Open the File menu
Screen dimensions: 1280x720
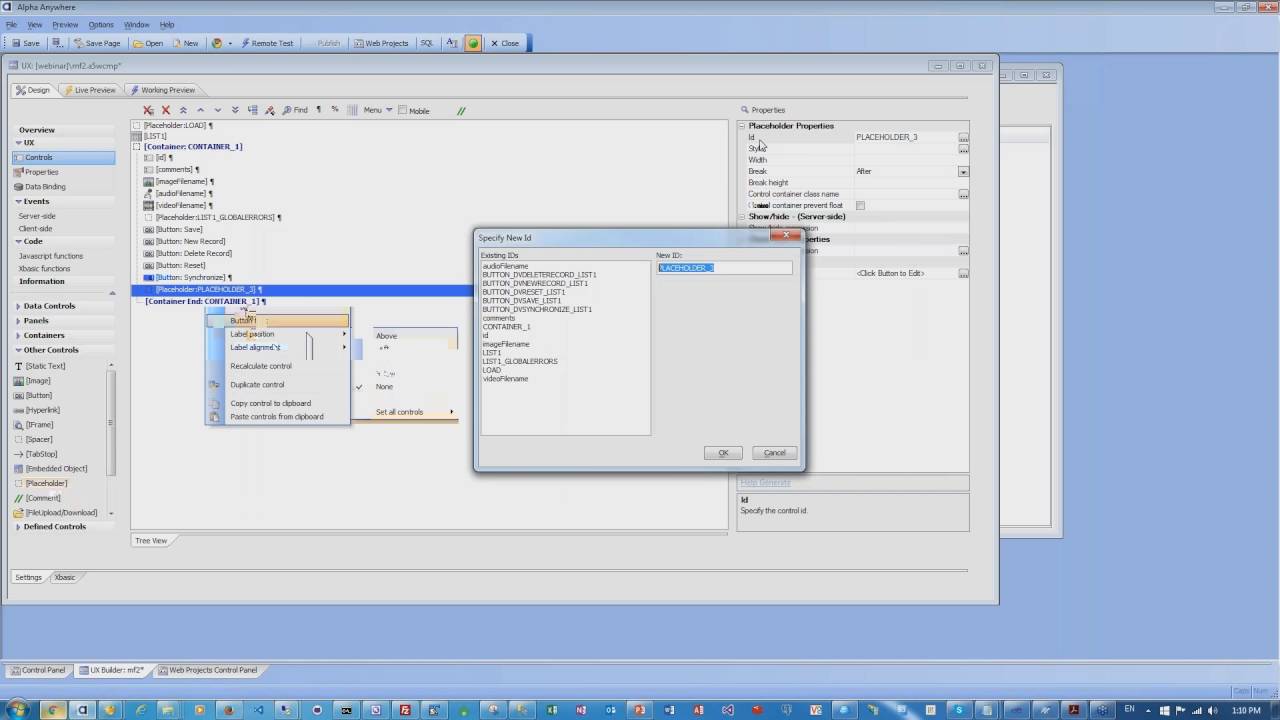[11, 24]
